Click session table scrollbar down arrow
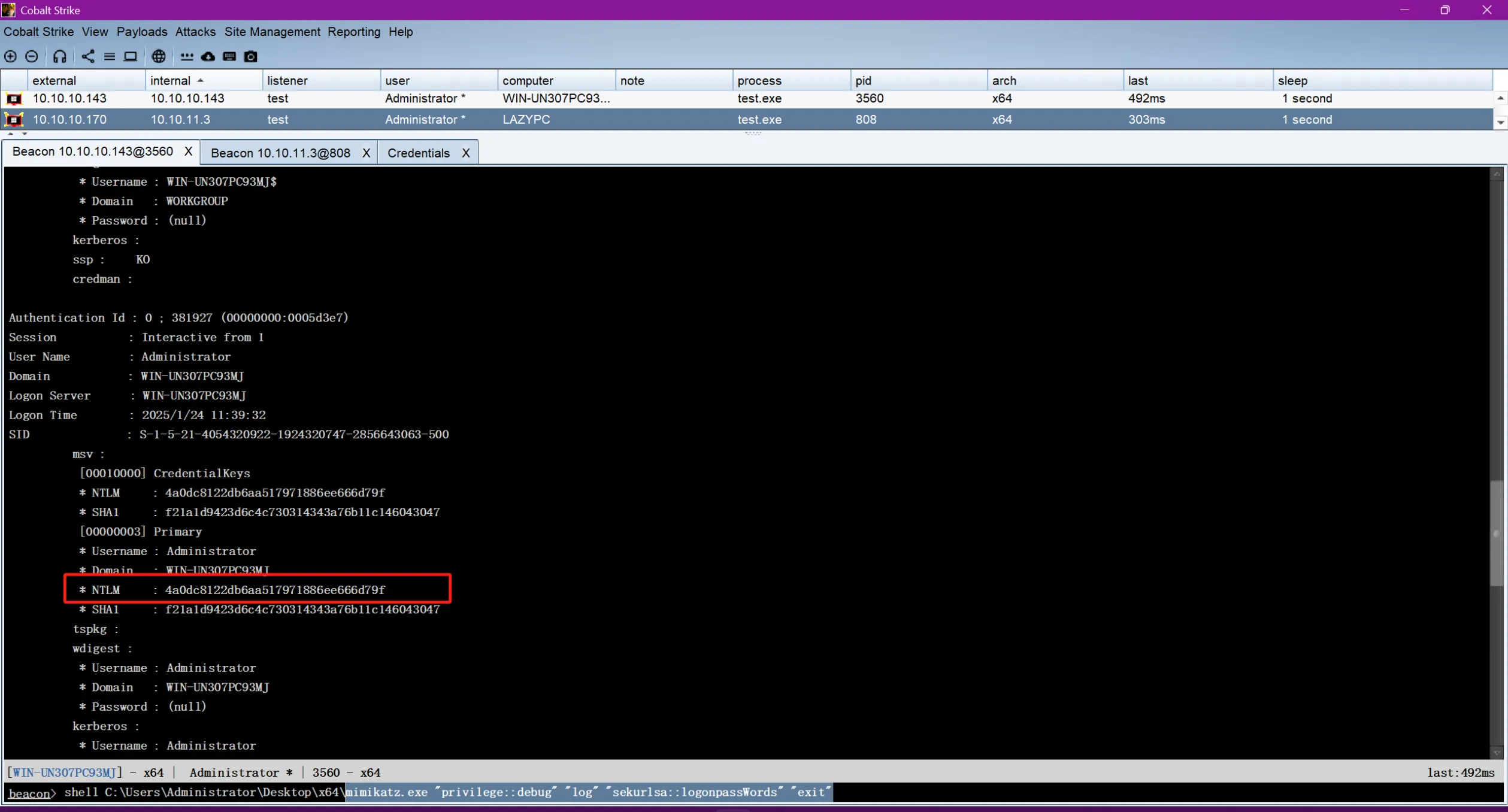The image size is (1508, 812). 1500,122
